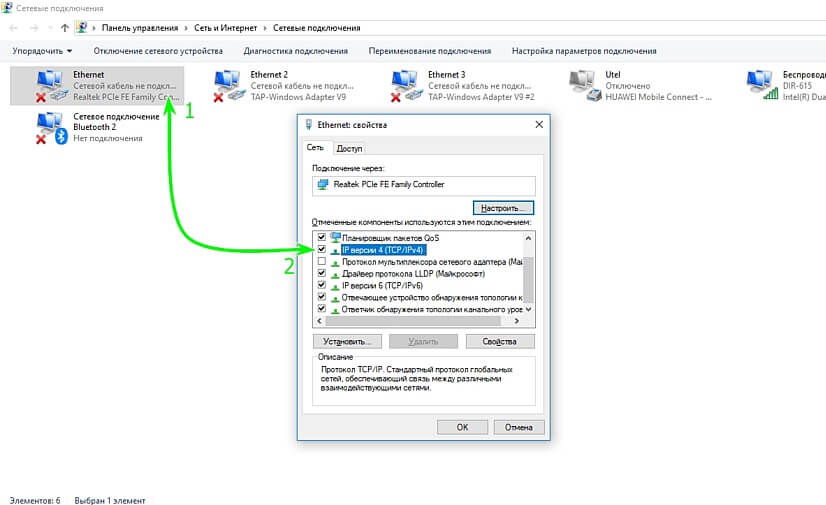Open the Упорядочить dropdown menu
Viewport: 826px width, 505px height.
42,50
